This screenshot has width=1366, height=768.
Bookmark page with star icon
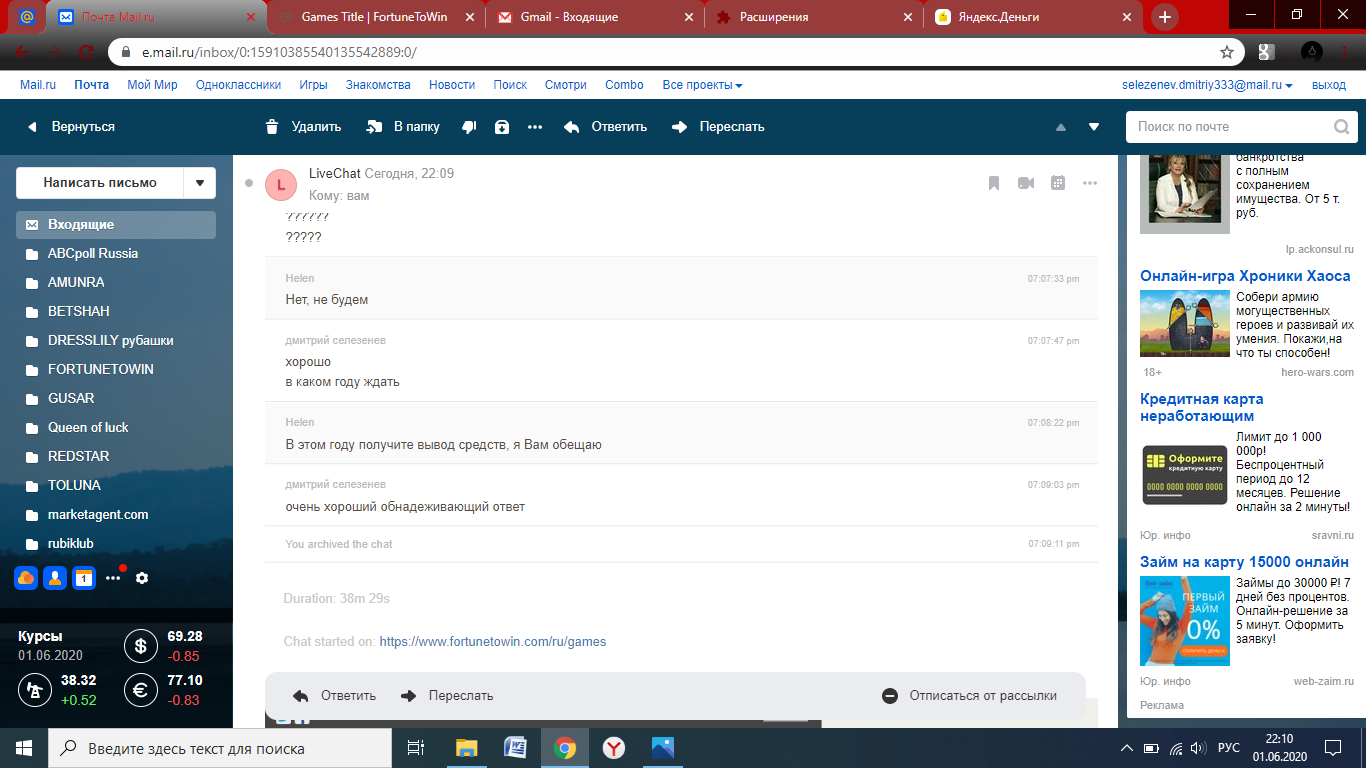click(x=1226, y=52)
